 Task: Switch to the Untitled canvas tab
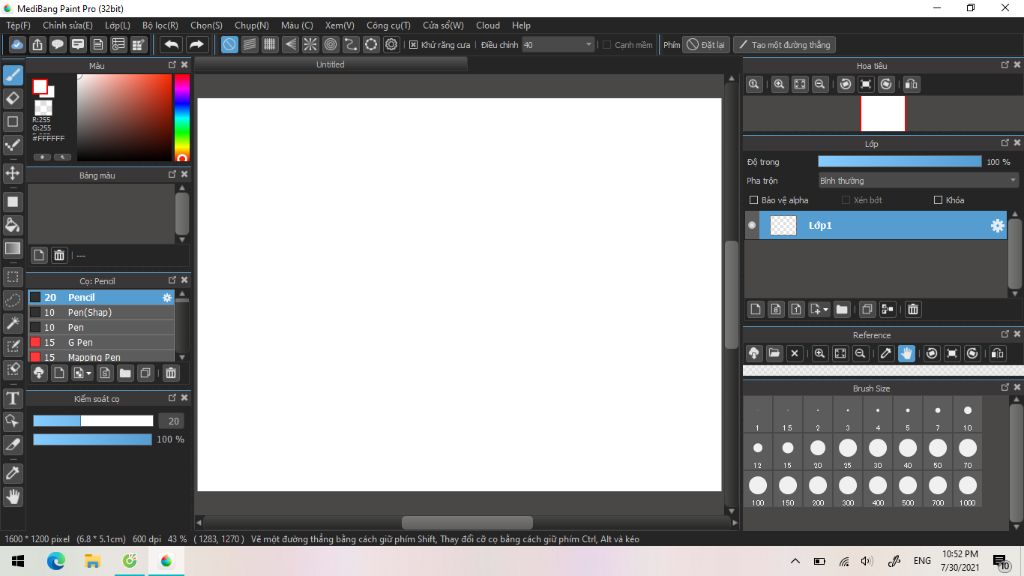[x=330, y=65]
